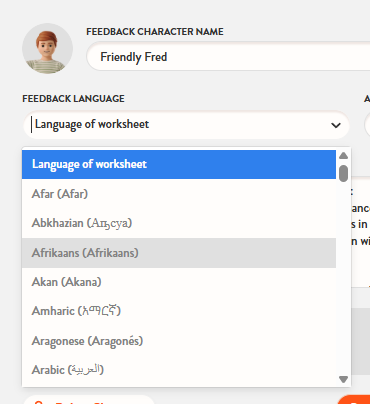Click the scroll up arrow of list
The image size is (370, 404).
[x=343, y=155]
